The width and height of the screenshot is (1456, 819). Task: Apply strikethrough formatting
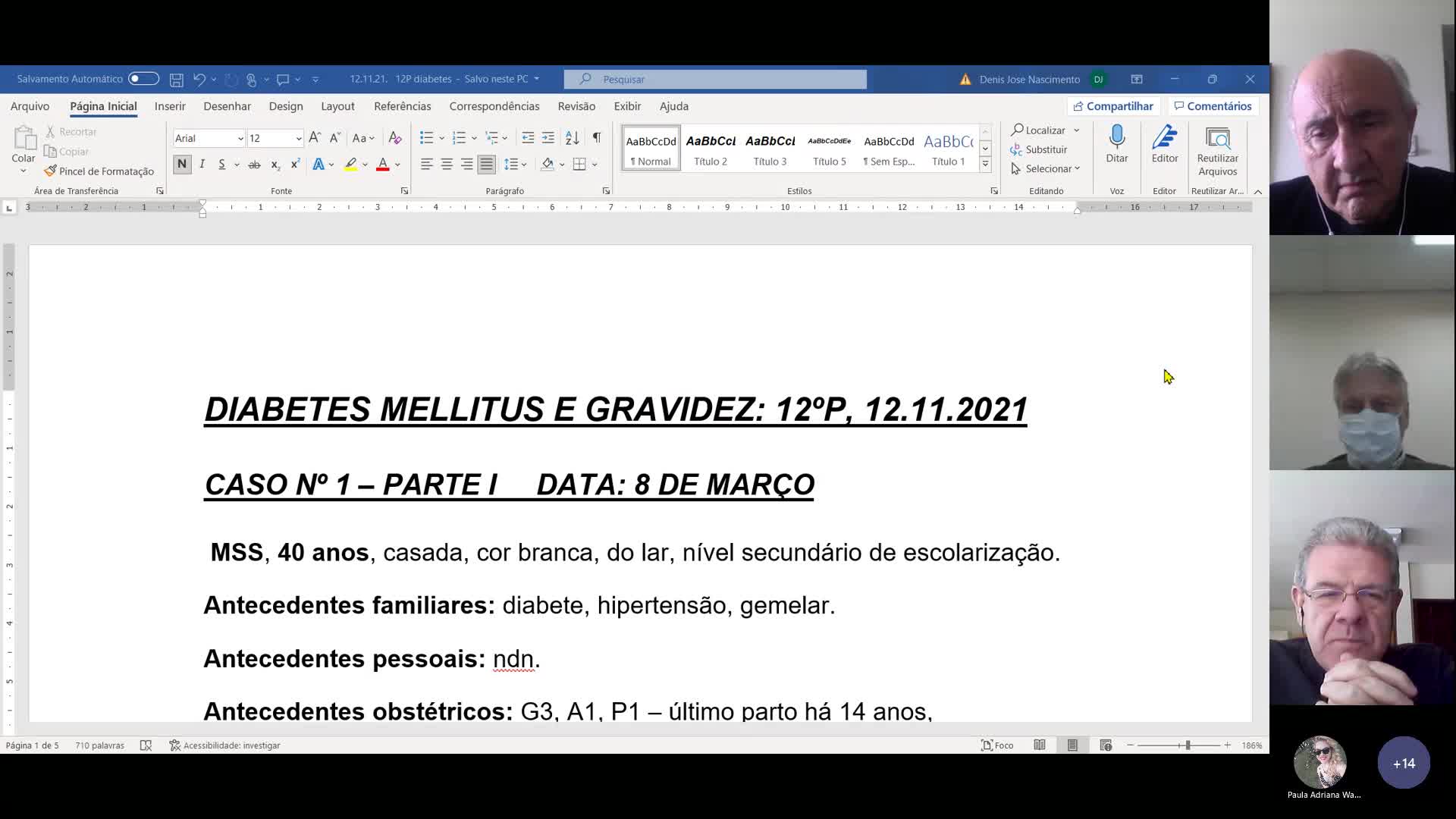254,164
